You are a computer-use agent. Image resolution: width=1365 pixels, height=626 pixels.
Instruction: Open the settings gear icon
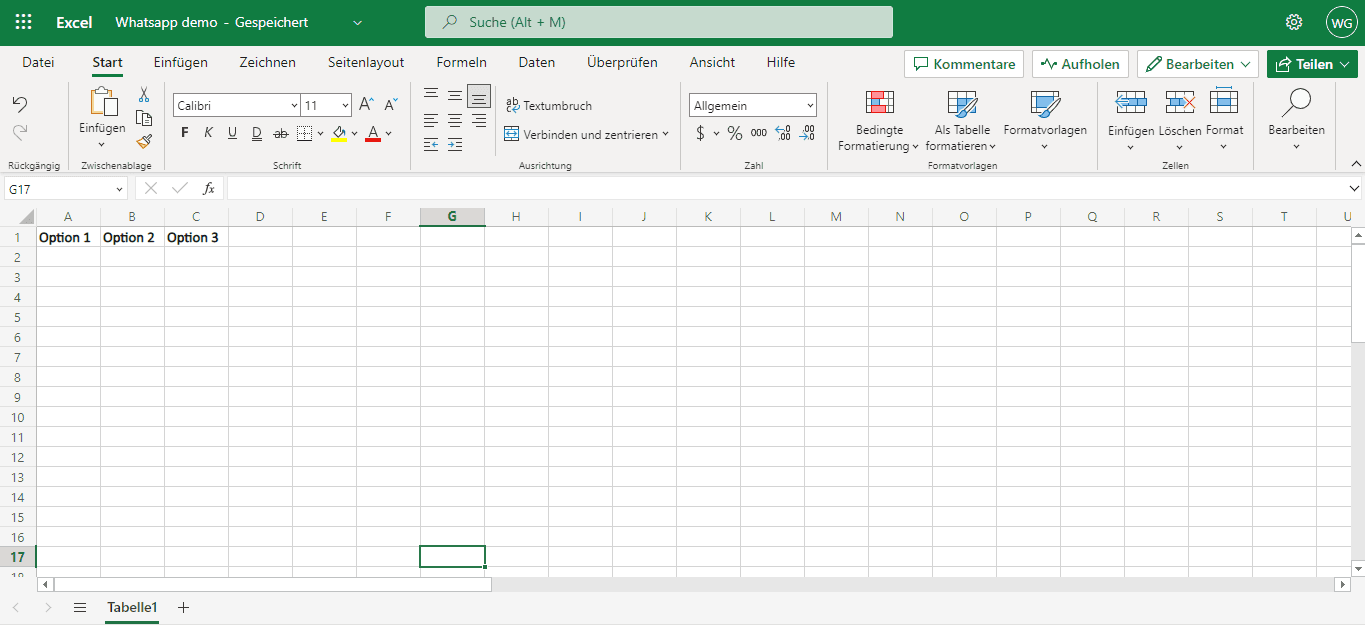1294,22
